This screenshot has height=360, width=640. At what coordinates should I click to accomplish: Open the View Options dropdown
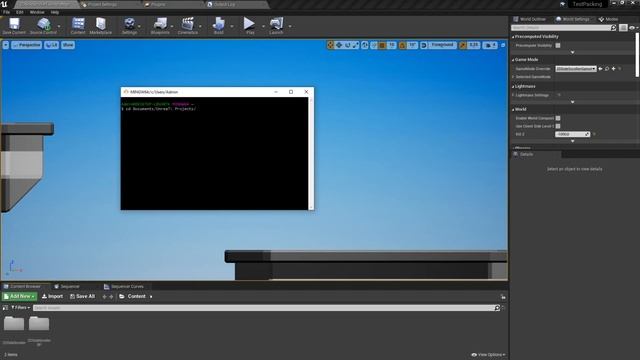pyautogui.click(x=489, y=355)
